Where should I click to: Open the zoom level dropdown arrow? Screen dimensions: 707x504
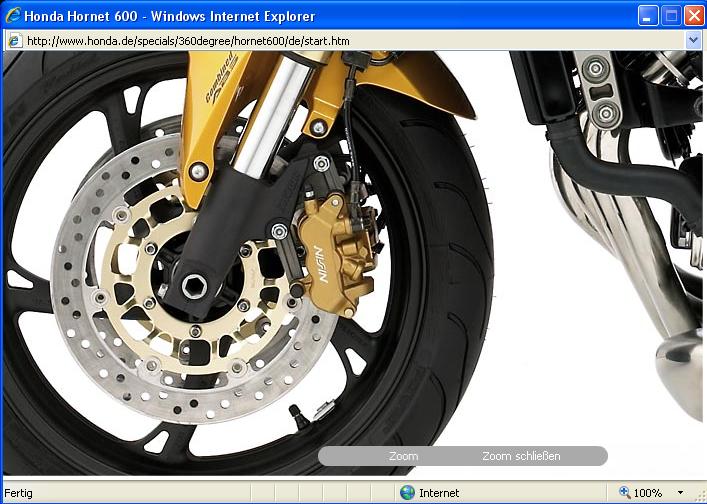(x=680, y=493)
